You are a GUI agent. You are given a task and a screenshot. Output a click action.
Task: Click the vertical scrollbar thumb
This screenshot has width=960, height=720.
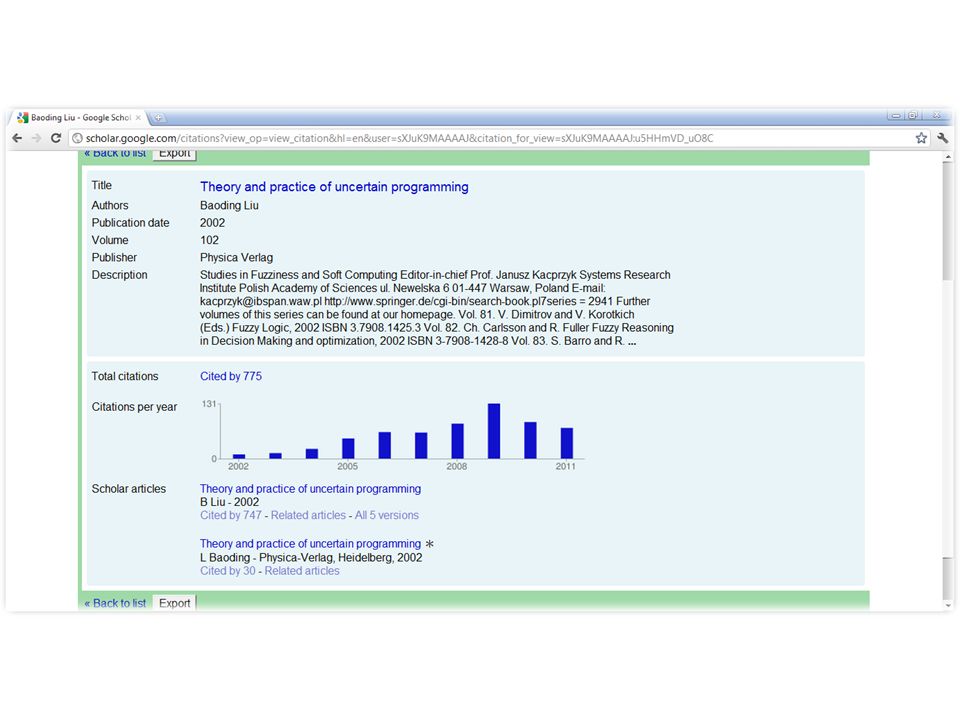(947, 220)
